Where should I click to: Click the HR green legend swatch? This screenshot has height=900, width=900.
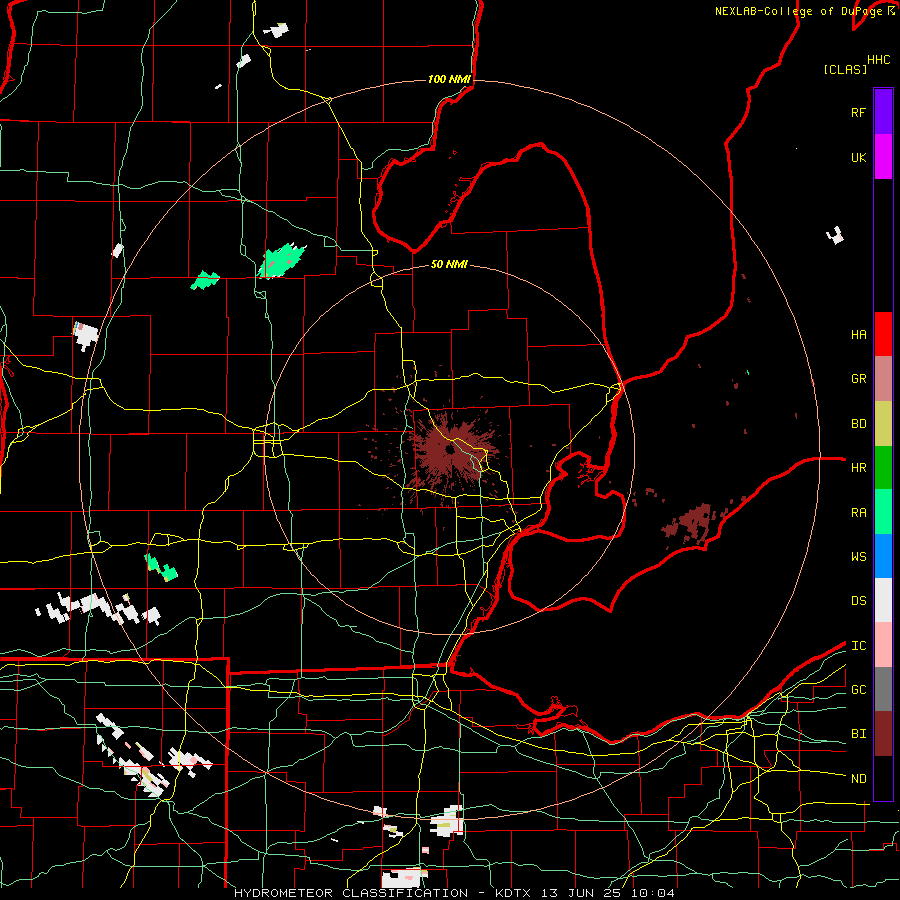[883, 467]
